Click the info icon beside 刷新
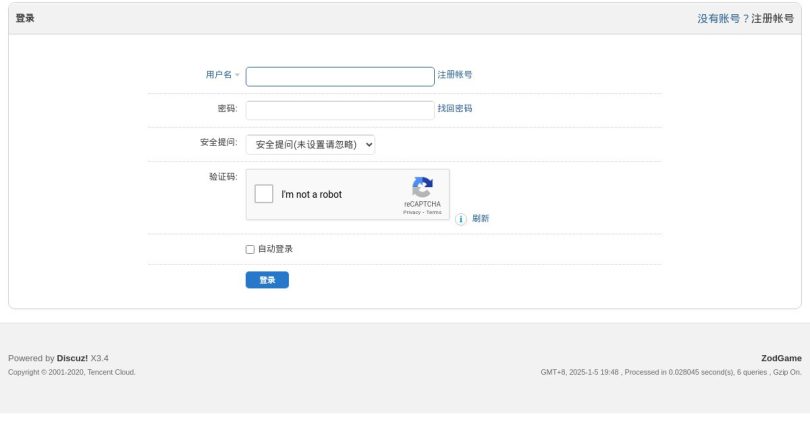This screenshot has height=424, width=810. pos(461,219)
